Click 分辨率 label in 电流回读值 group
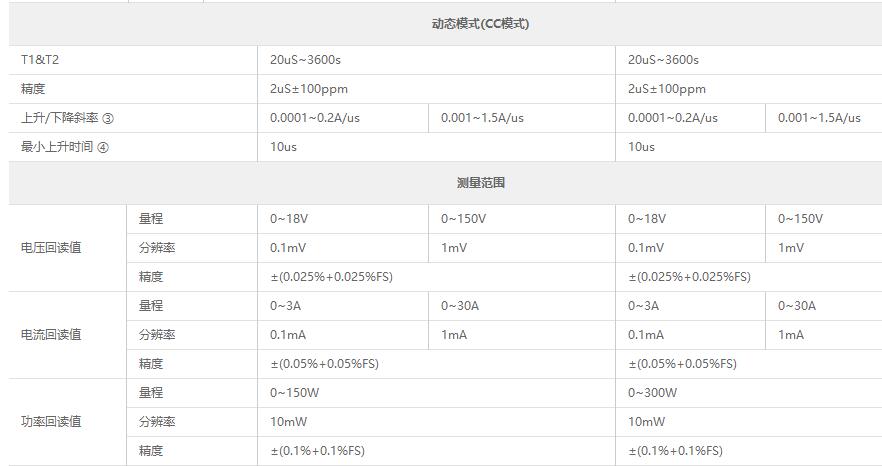This screenshot has height=466, width=882. (157, 335)
